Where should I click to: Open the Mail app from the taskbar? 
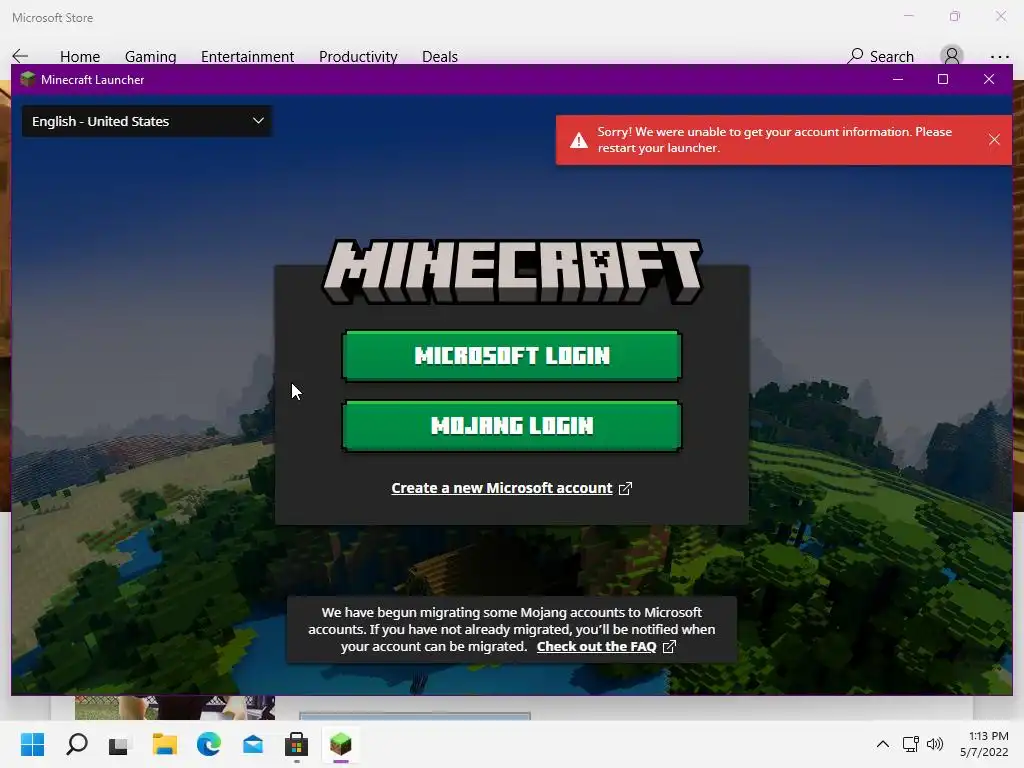253,744
